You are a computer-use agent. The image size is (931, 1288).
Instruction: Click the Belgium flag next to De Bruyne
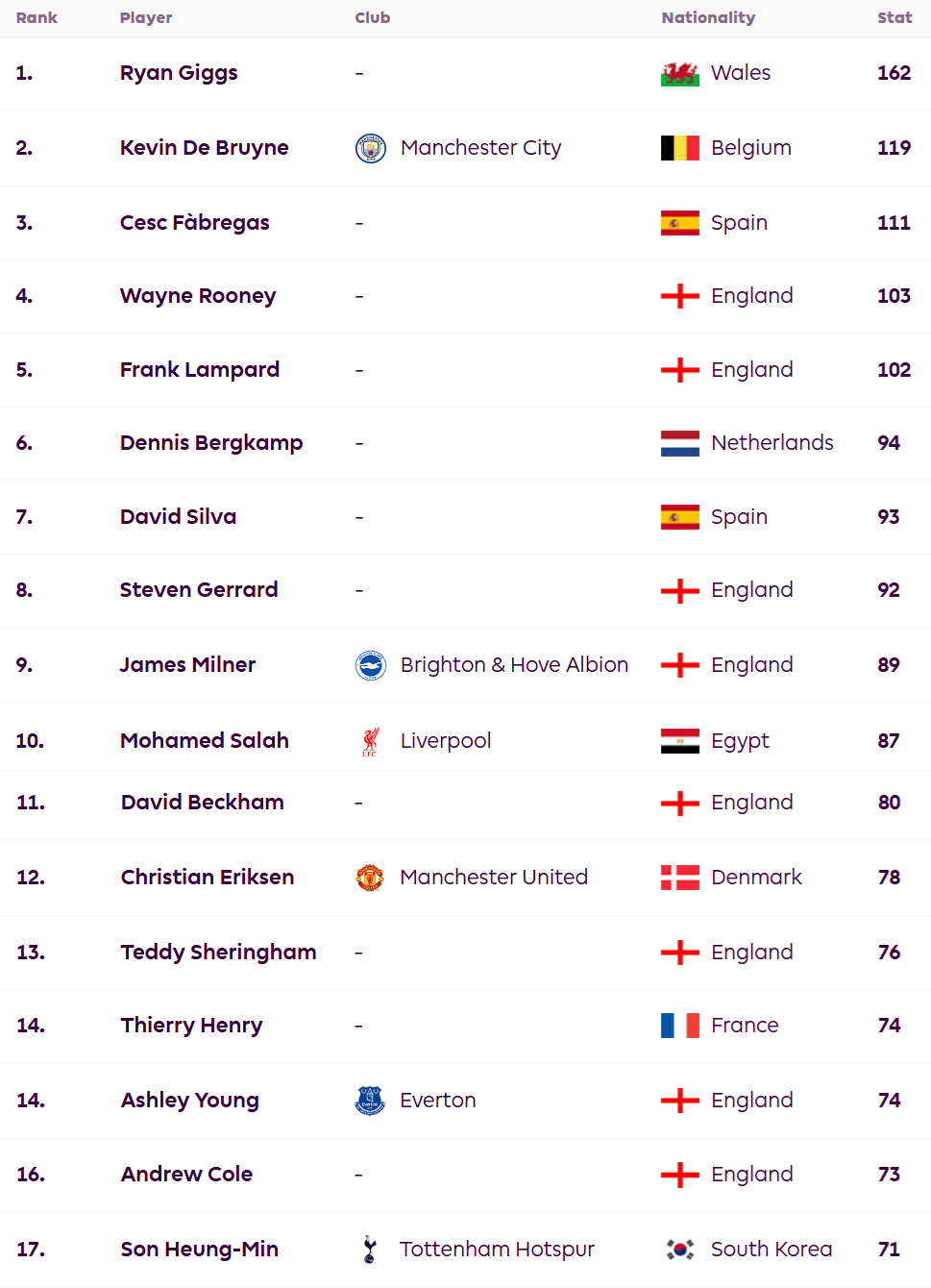680,148
